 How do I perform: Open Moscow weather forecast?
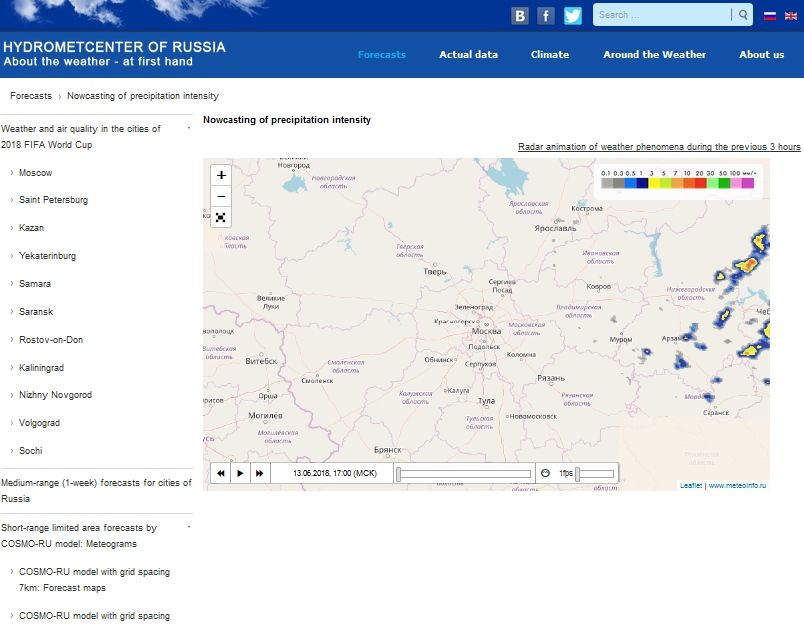pos(35,173)
